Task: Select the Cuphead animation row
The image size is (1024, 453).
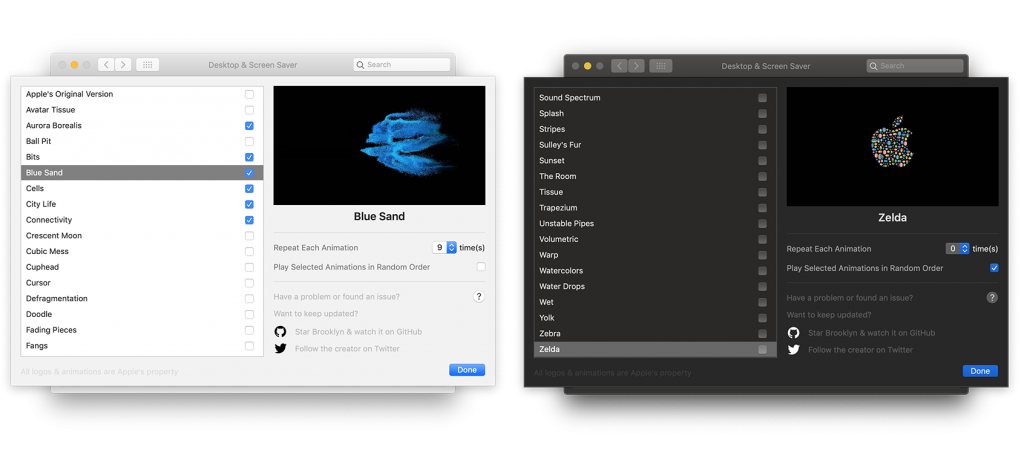Action: click(x=142, y=267)
